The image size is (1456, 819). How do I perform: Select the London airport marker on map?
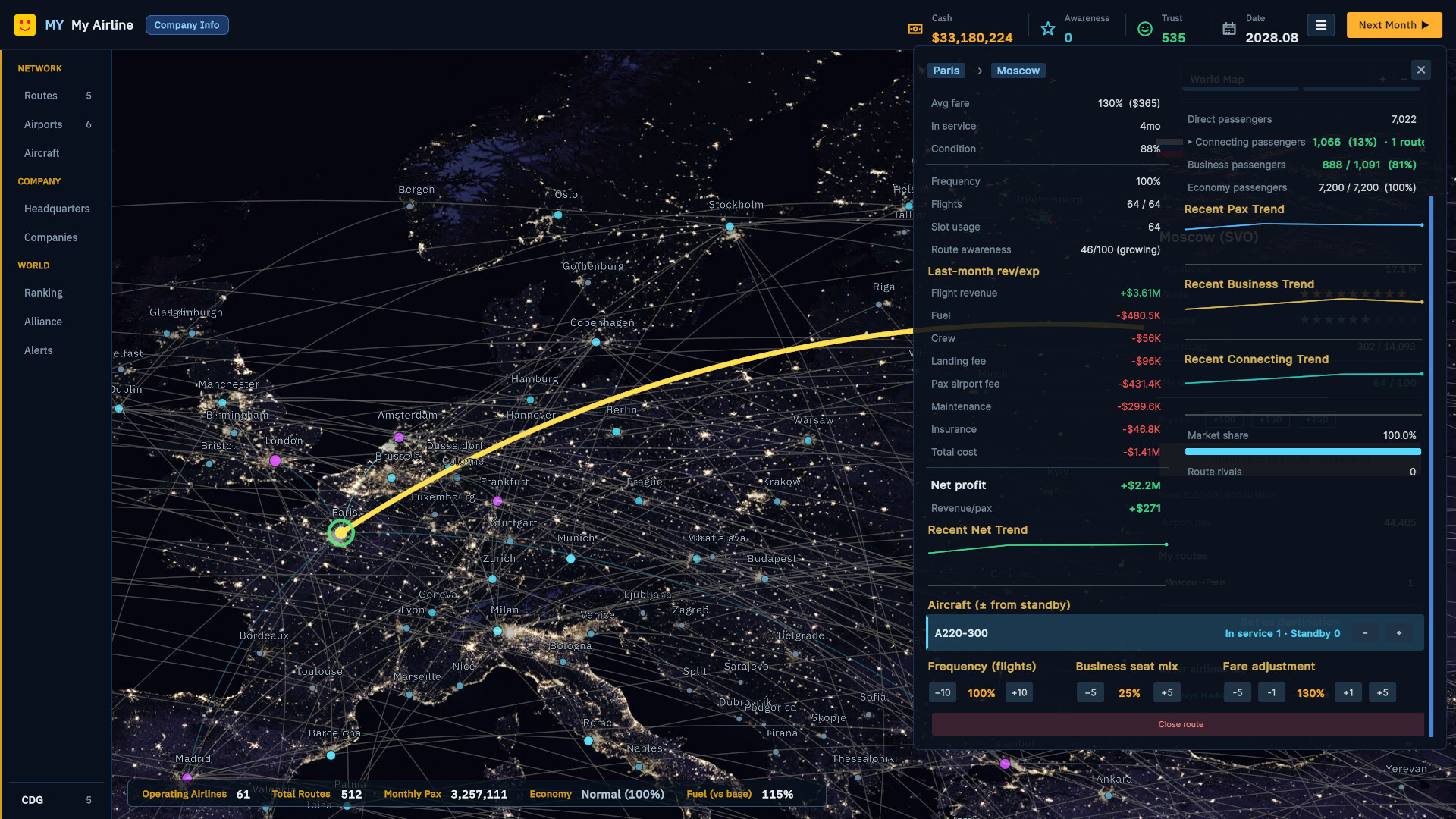pyautogui.click(x=275, y=460)
